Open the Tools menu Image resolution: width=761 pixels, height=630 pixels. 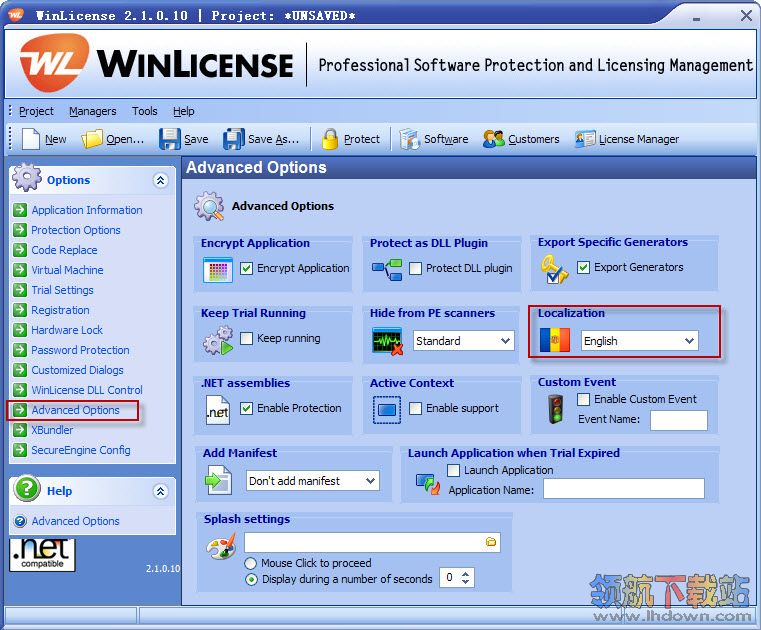pyautogui.click(x=145, y=111)
